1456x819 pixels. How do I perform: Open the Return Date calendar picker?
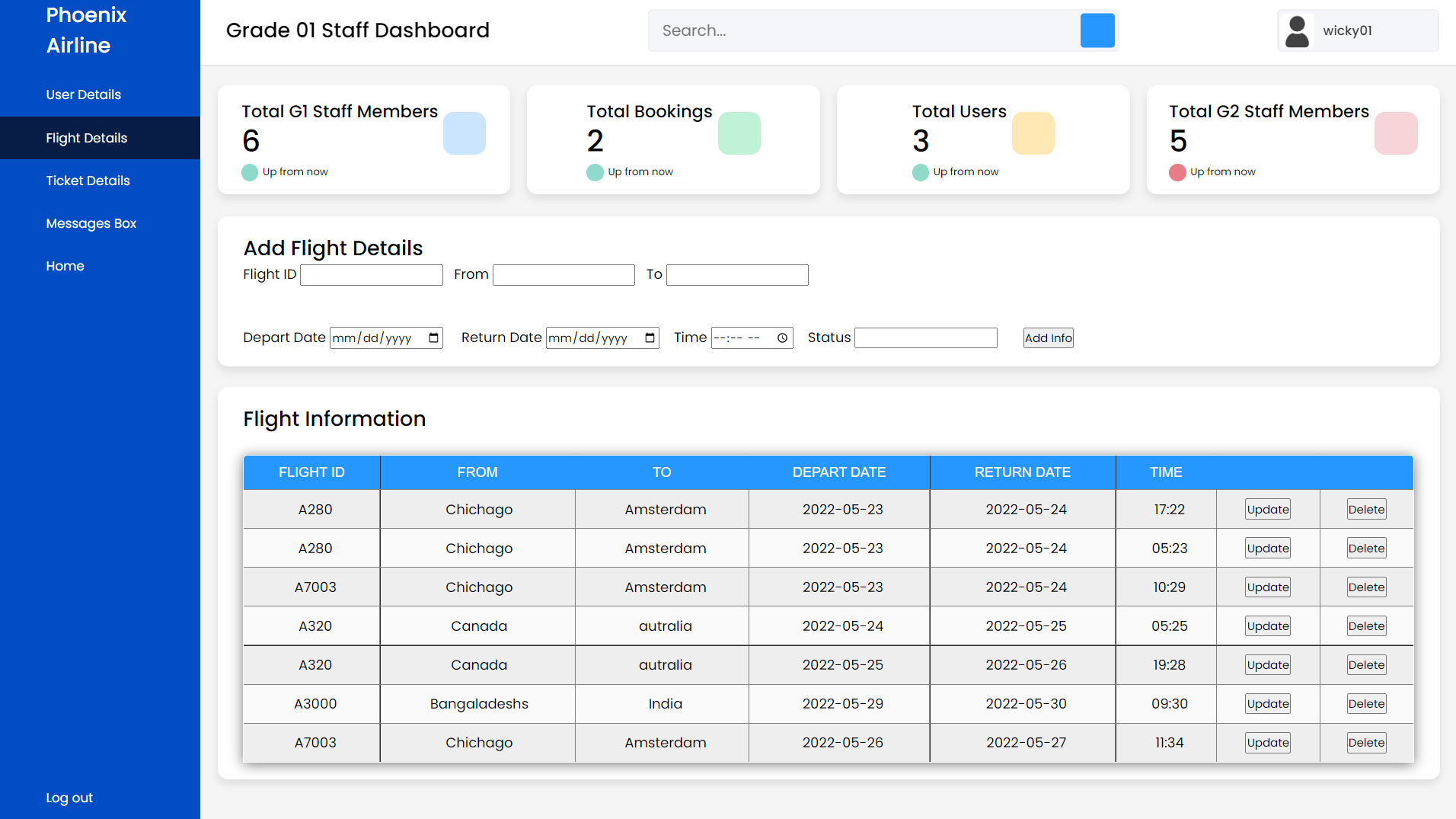[x=650, y=338]
